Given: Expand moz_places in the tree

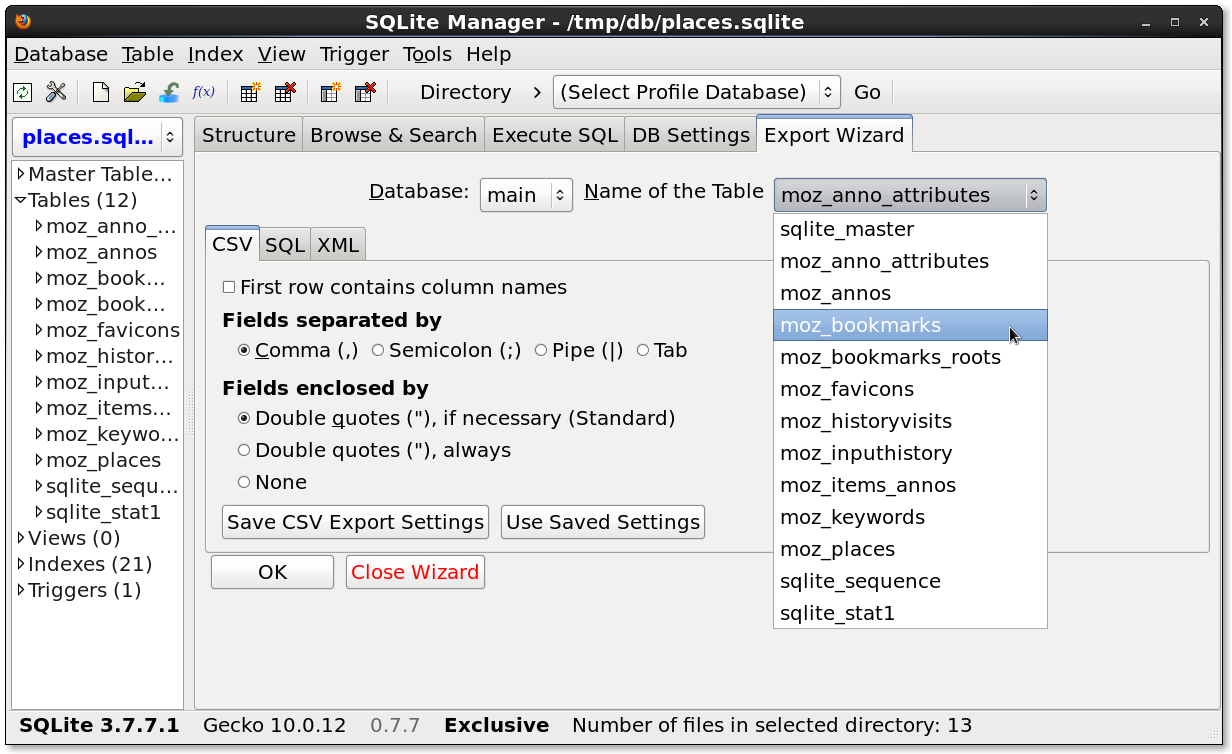Looking at the screenshot, I should 39,460.
